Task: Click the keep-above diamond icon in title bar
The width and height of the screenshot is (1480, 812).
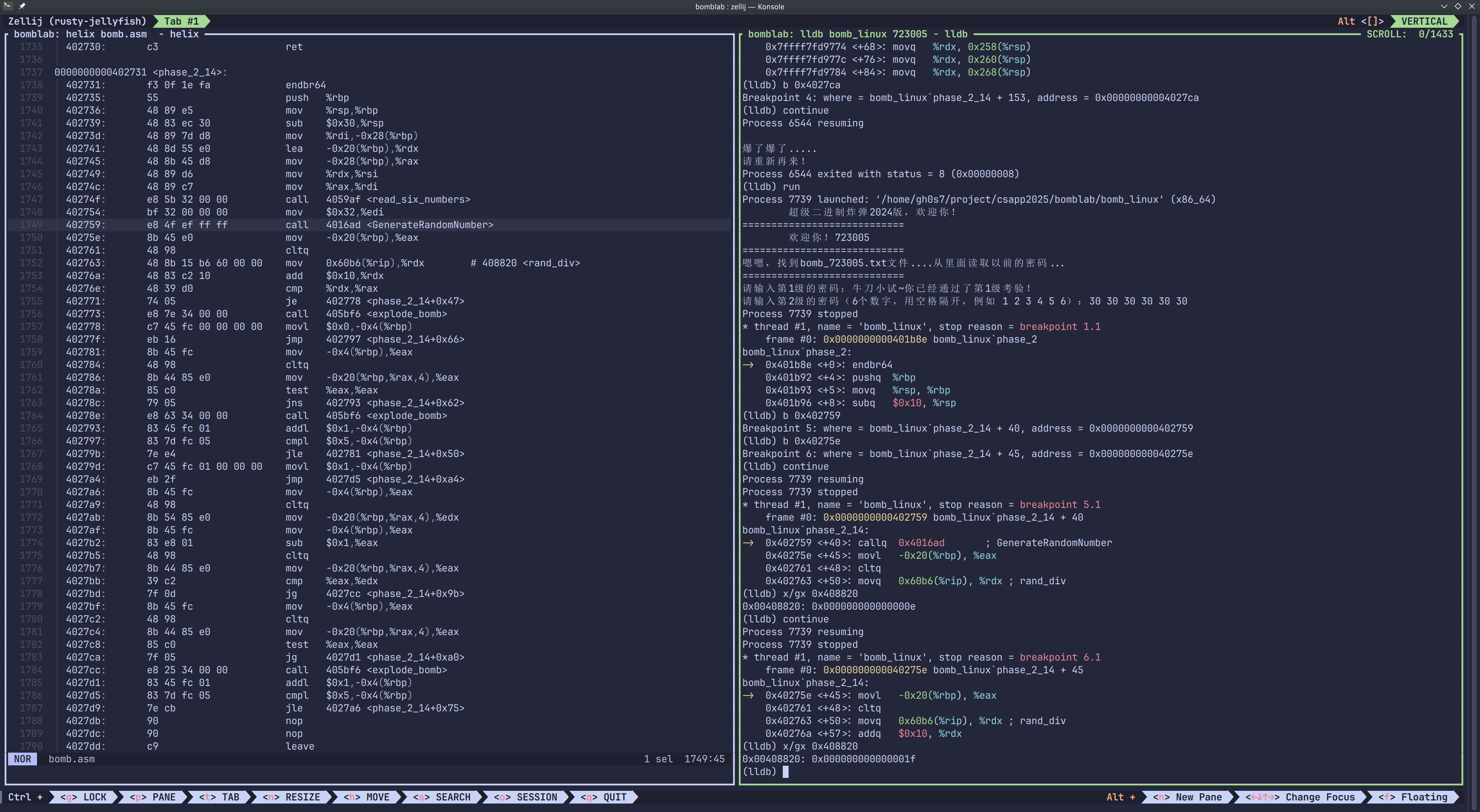Action: [x=1458, y=6]
